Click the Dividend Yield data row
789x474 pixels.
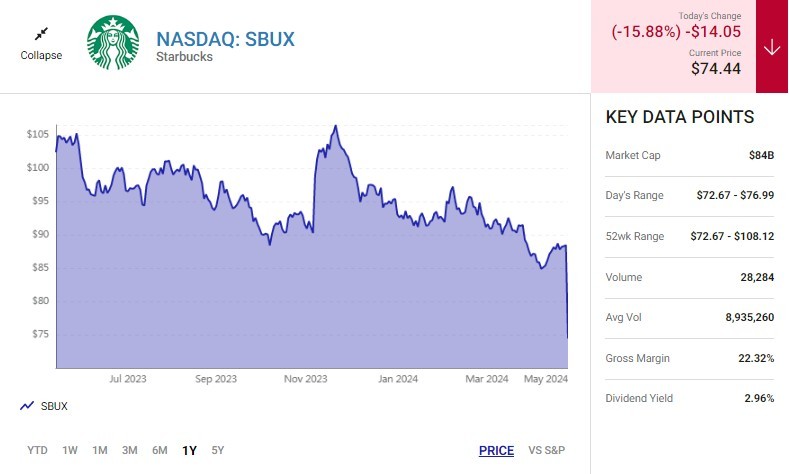coord(689,398)
